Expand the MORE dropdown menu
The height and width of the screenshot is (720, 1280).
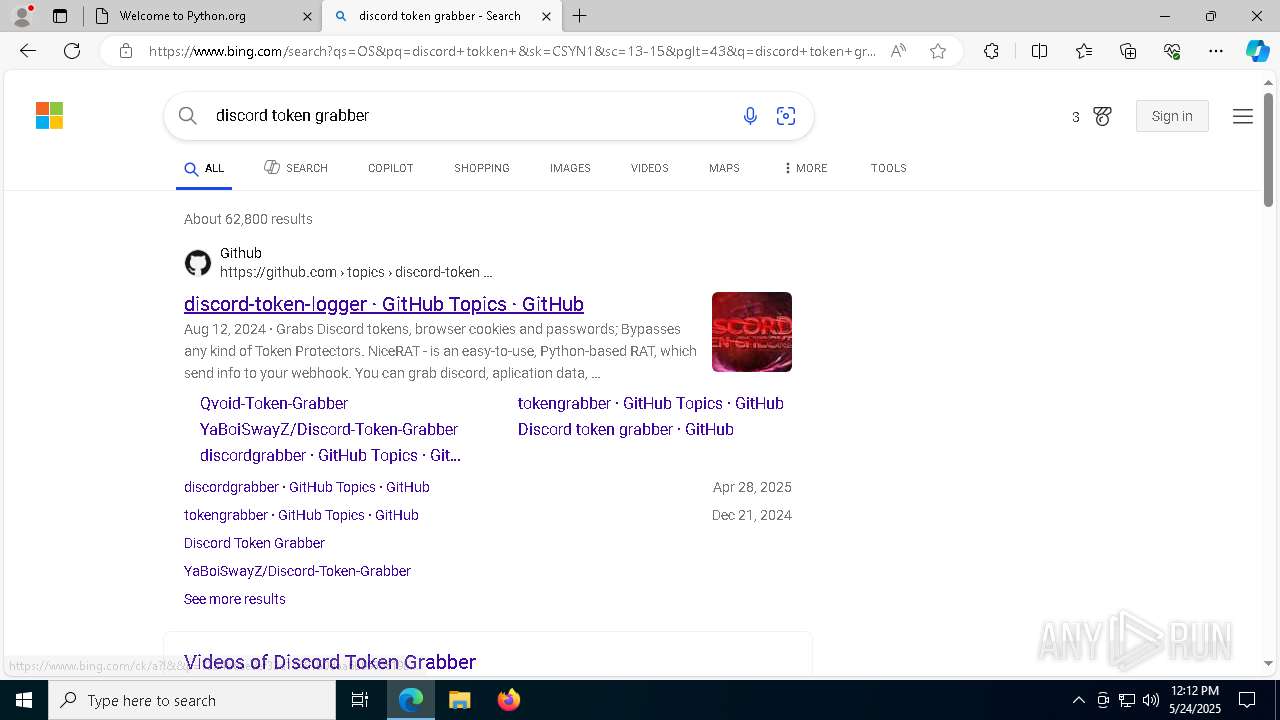click(x=806, y=168)
